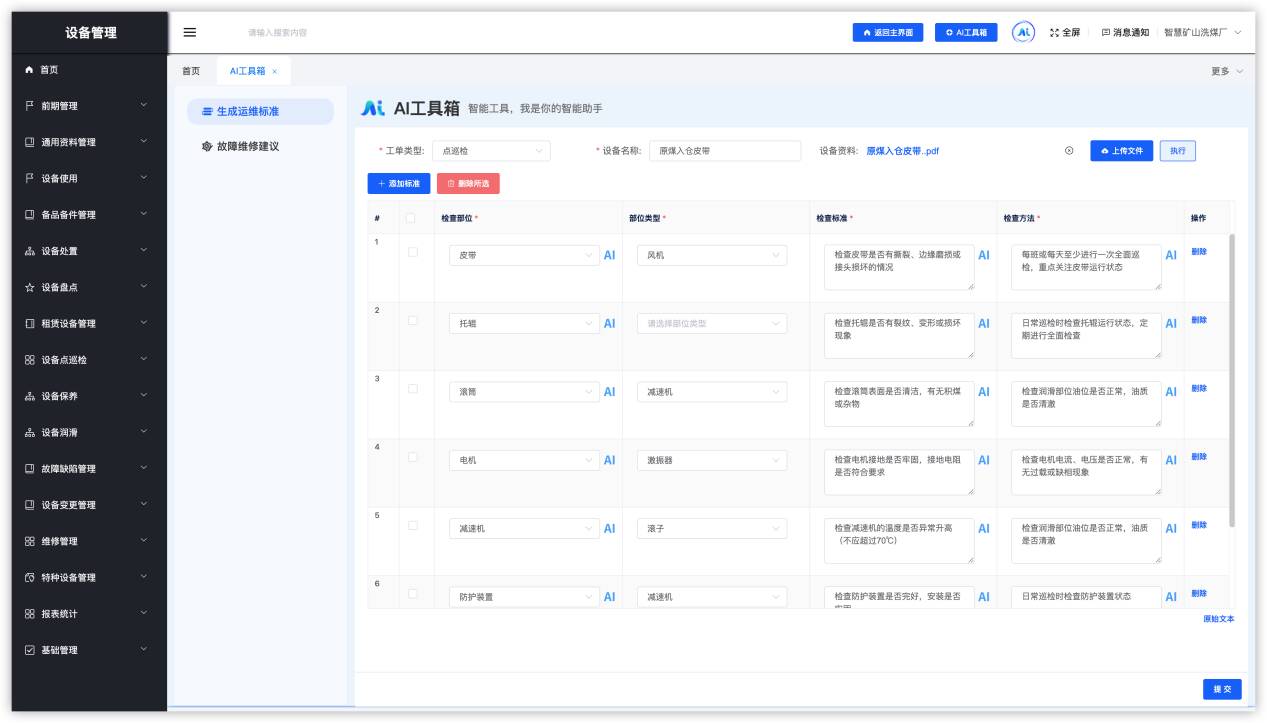Open the 滚子 part type dropdown
The image size is (1267, 723).
tap(711, 528)
